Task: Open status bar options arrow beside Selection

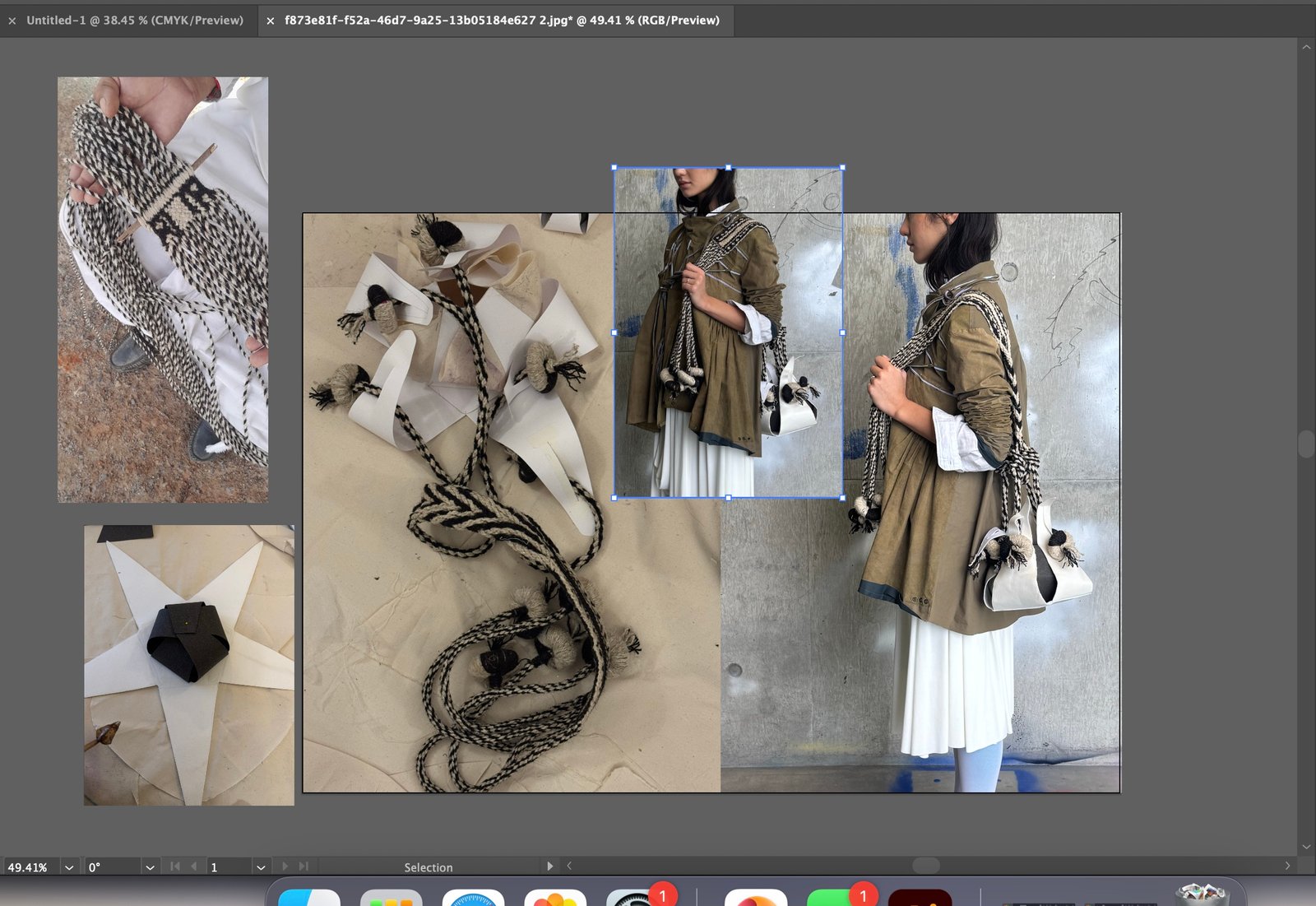Action: [549, 867]
